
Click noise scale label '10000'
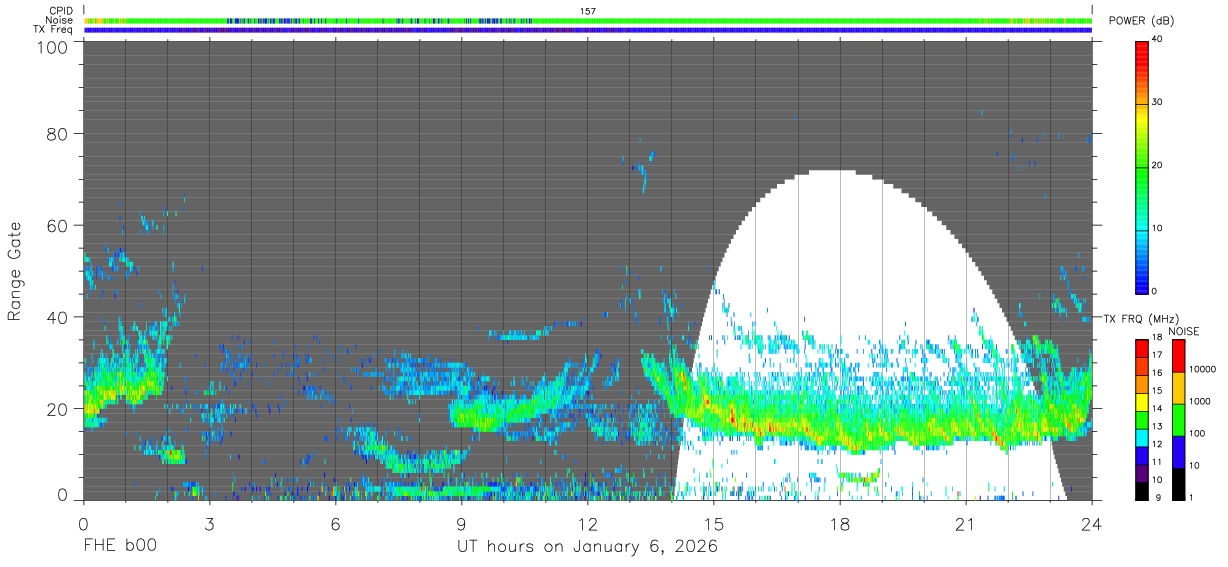tap(1204, 369)
